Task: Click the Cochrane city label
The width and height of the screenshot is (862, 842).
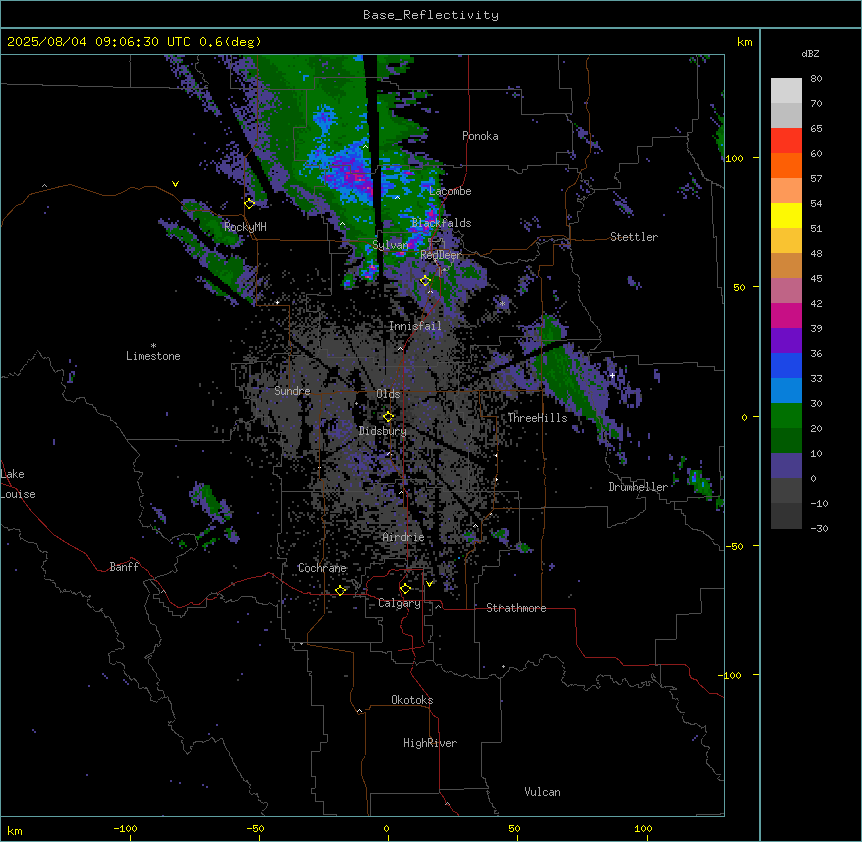Action: (x=322, y=568)
